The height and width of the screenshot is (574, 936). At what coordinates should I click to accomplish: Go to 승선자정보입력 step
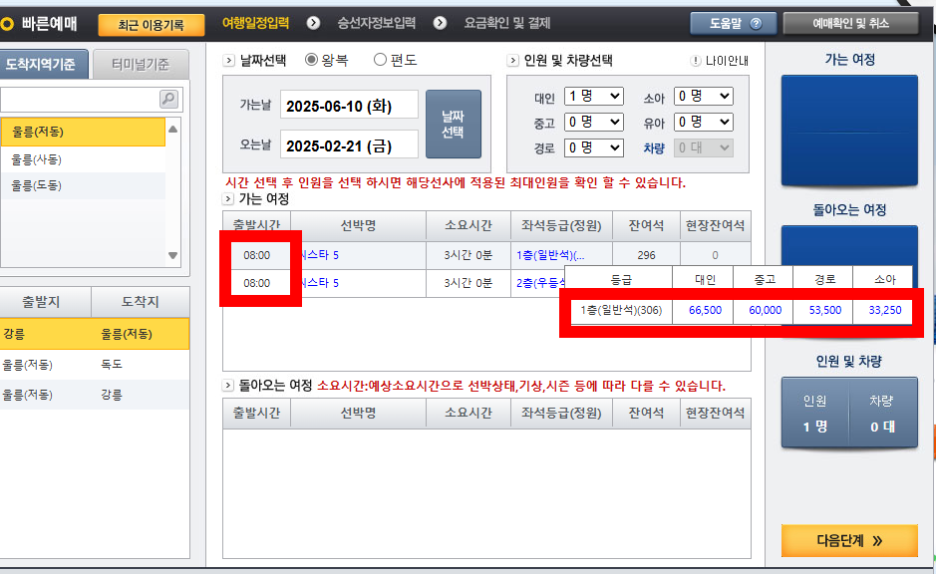click(x=377, y=23)
